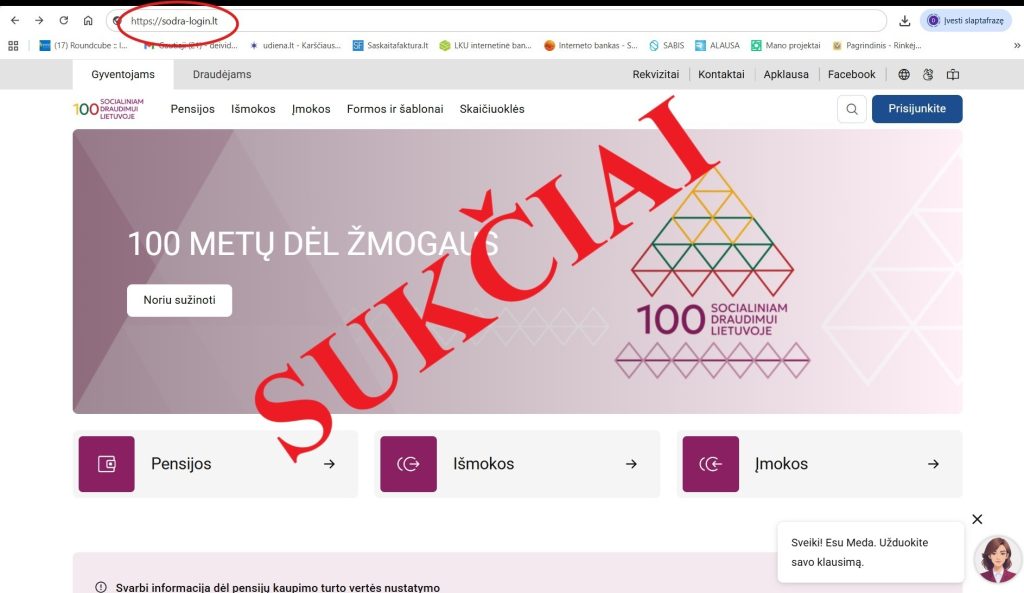Click the browser back arrow
Viewport: 1024px width, 593px height.
15,20
